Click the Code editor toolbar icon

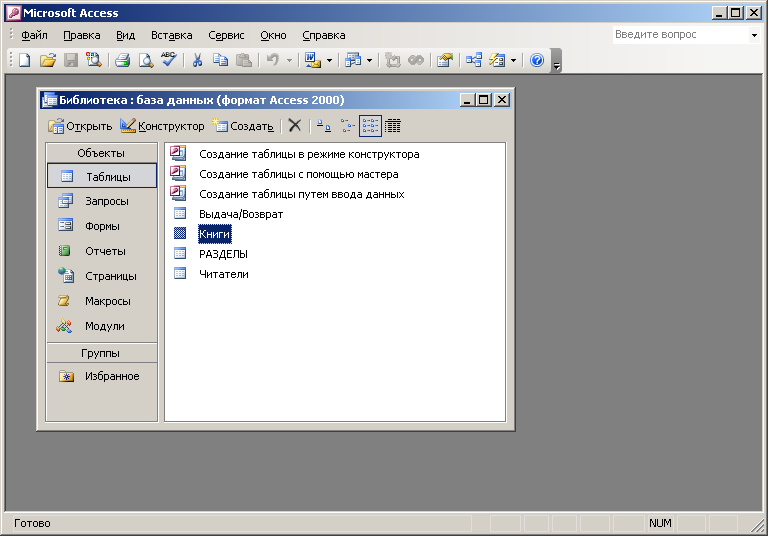point(392,60)
